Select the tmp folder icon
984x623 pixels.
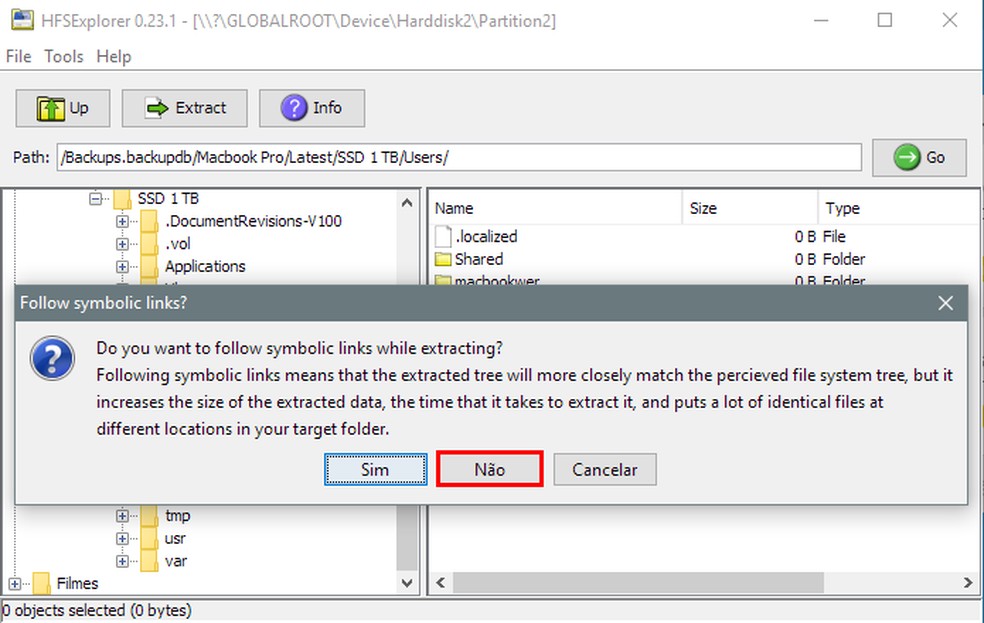(x=149, y=516)
